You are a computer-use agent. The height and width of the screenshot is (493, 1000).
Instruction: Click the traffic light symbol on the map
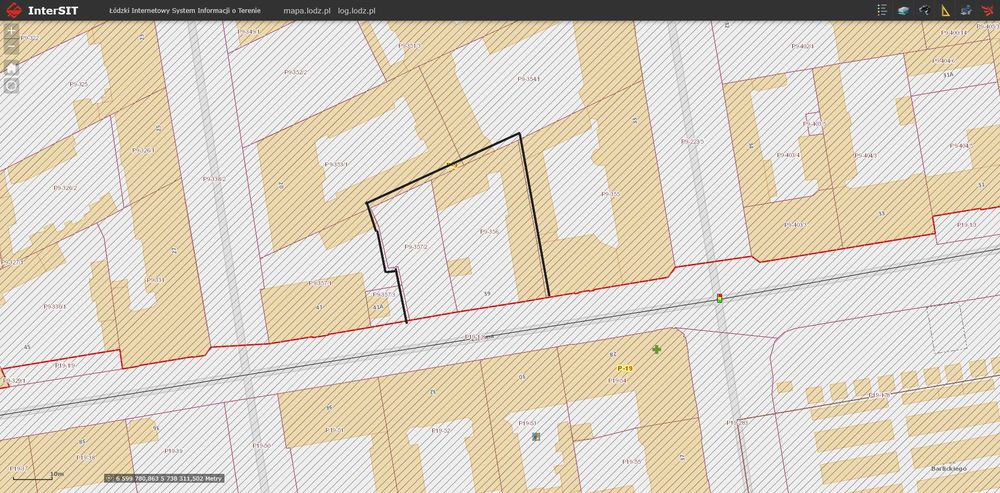(719, 298)
